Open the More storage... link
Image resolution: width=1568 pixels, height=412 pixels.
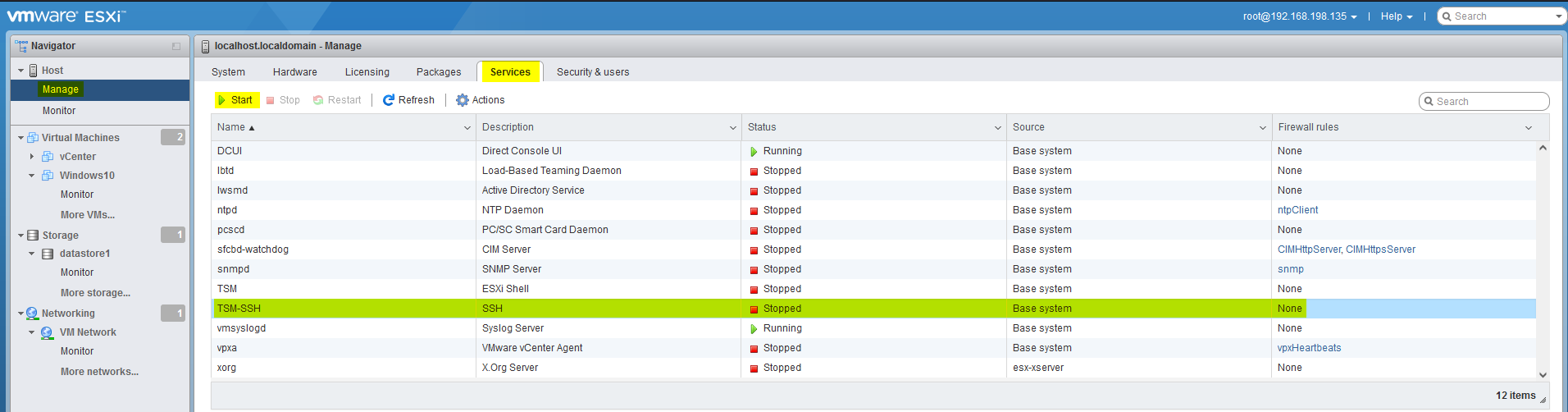[x=95, y=293]
